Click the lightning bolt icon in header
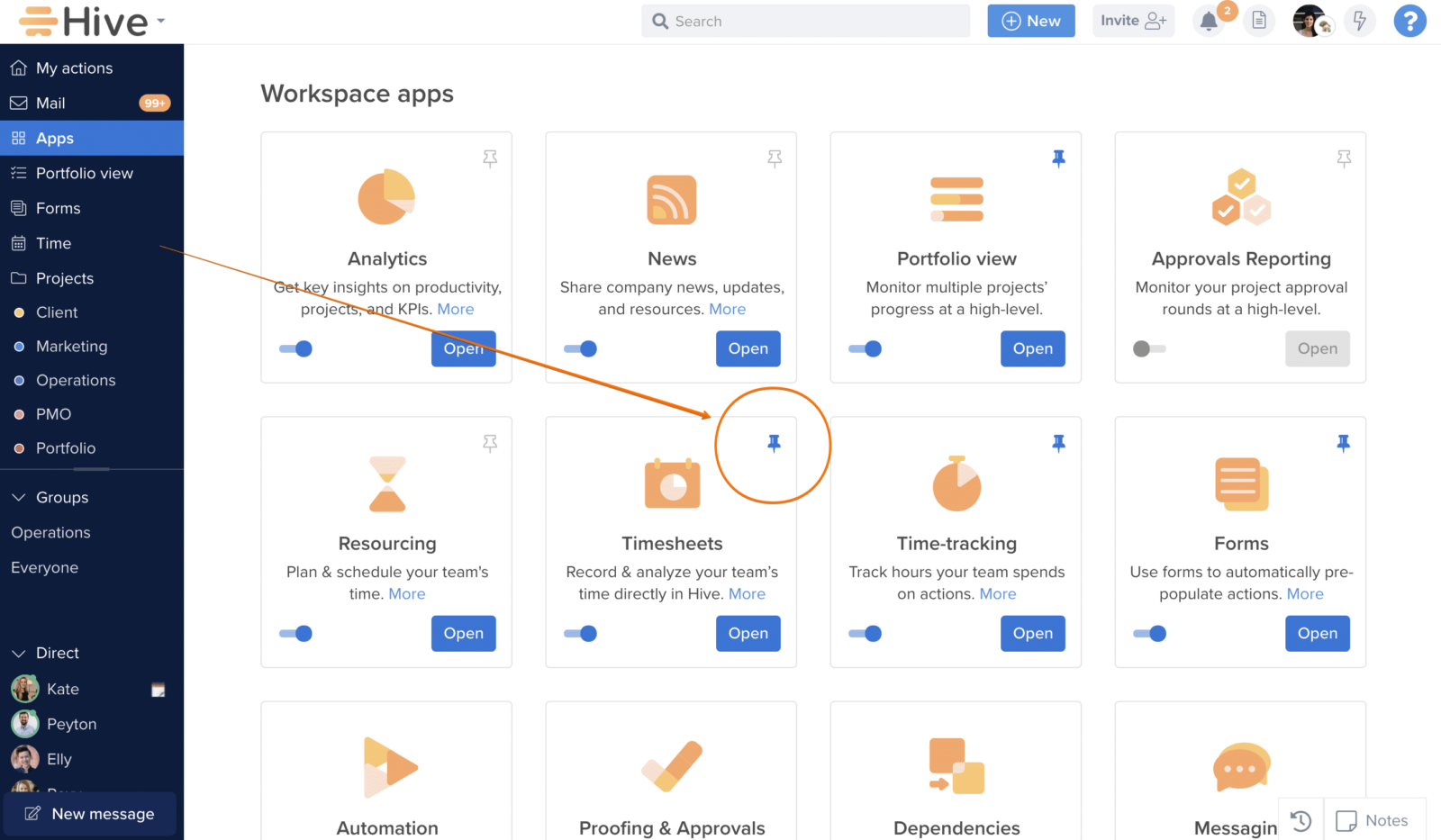1441x840 pixels. 1359,21
